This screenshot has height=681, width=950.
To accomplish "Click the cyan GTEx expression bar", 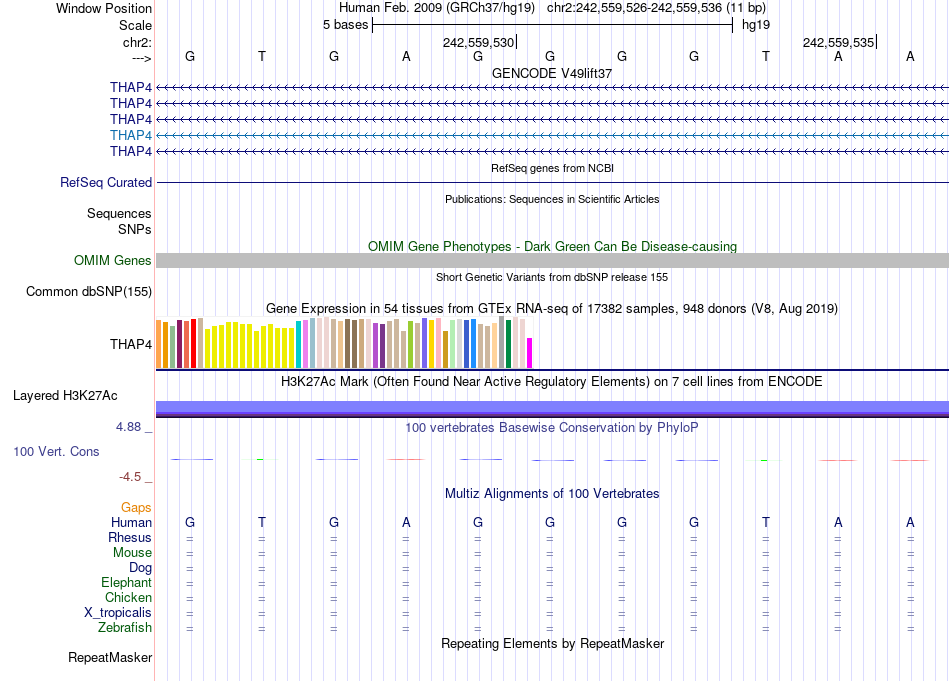I will [x=299, y=345].
